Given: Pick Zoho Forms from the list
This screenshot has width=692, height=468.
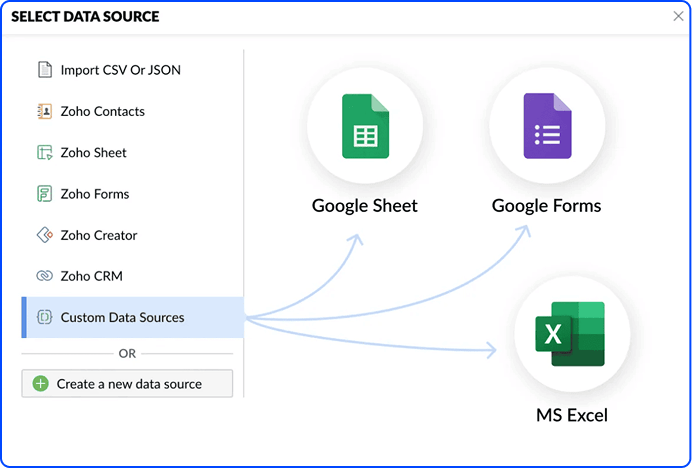Looking at the screenshot, I should click(132, 194).
